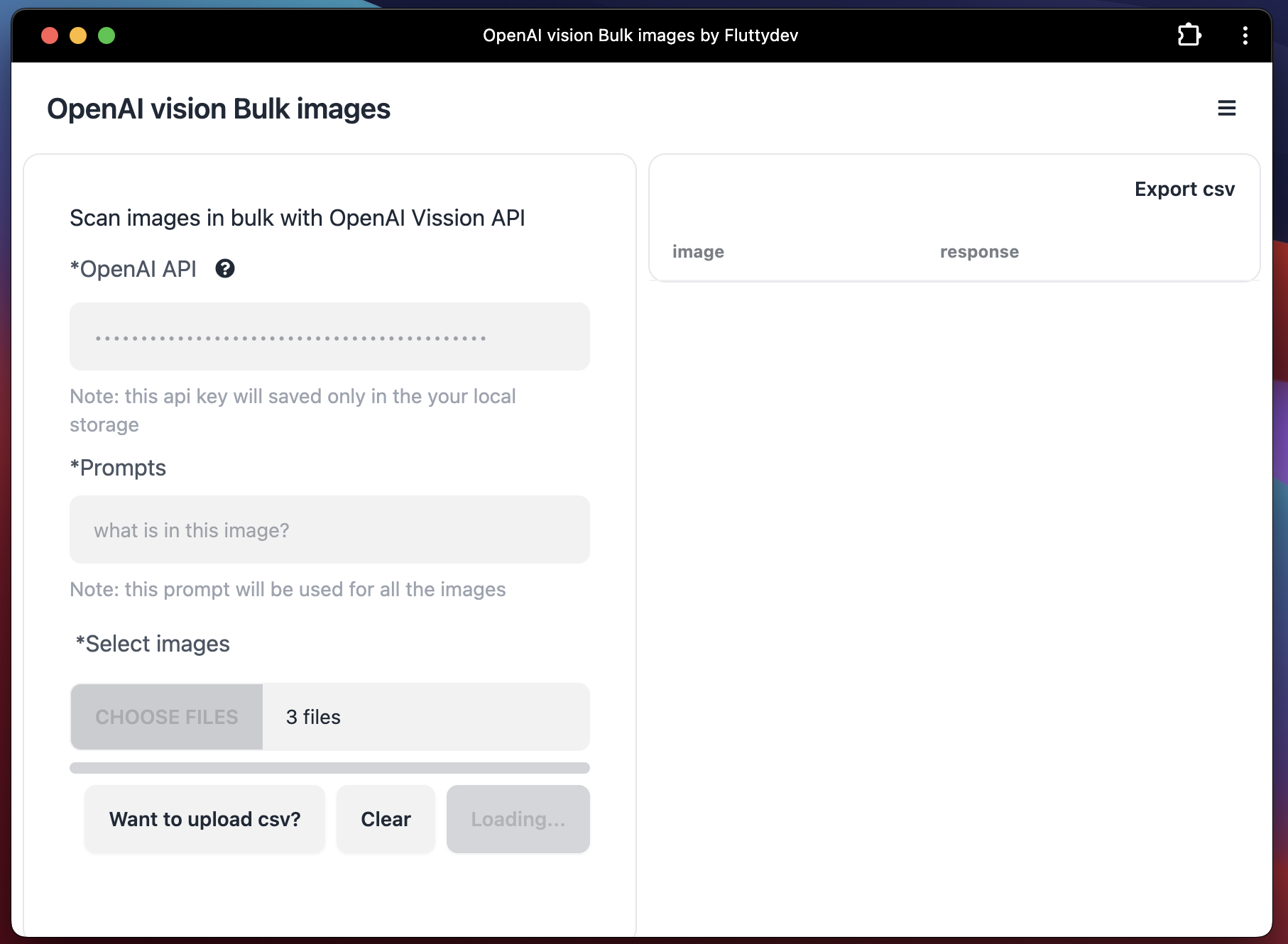Click the OpenAI API help question mark icon
Screen dimensions: 1288x944
tap(225, 269)
